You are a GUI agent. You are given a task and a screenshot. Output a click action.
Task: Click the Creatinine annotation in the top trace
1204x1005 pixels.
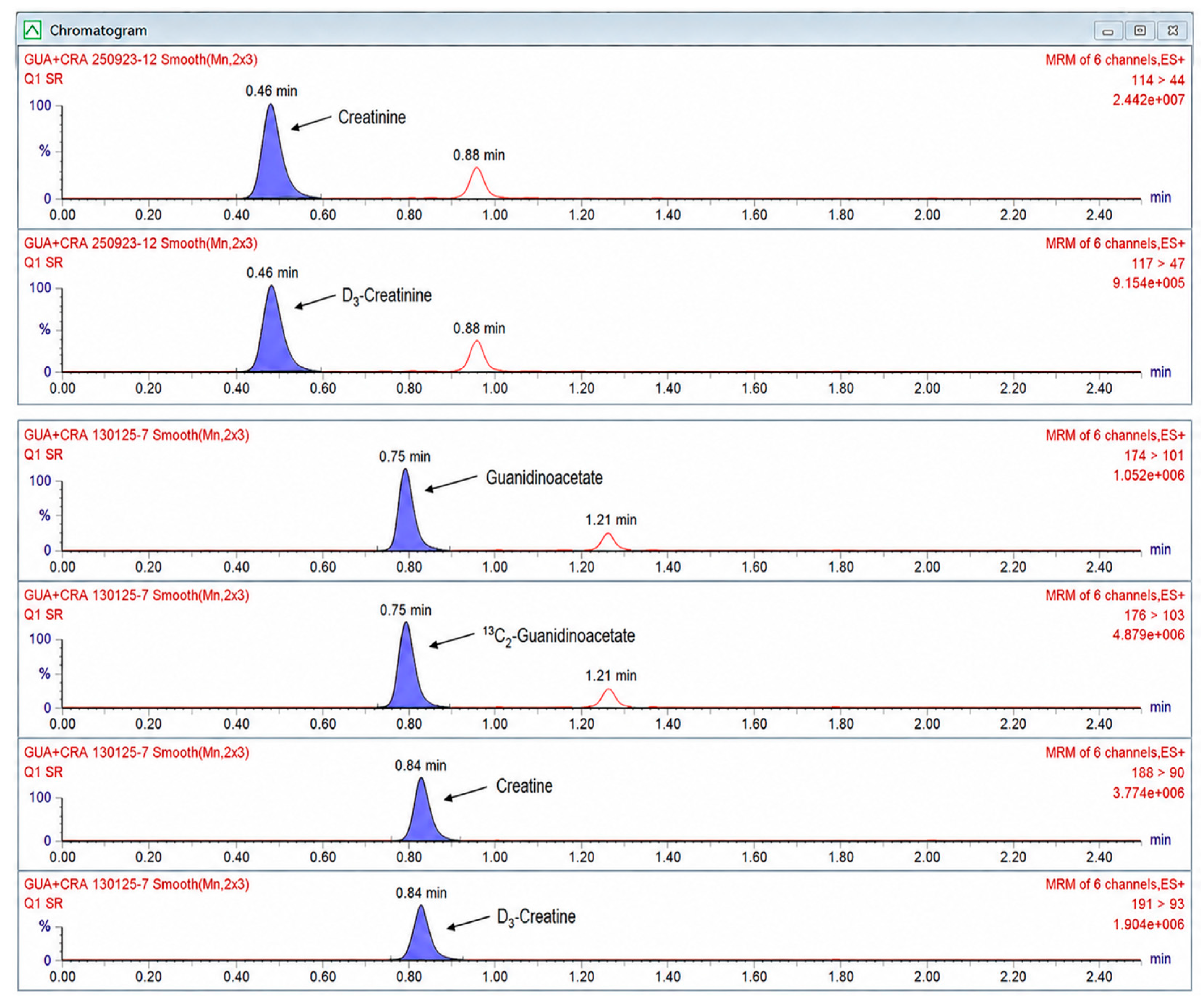[372, 117]
